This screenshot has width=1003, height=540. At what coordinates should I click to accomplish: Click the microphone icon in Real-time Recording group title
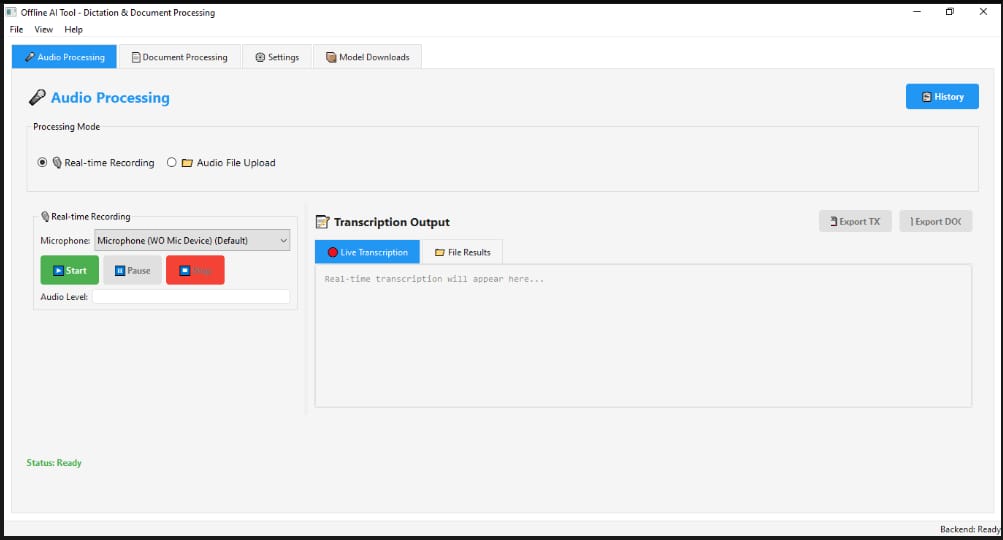coord(45,217)
